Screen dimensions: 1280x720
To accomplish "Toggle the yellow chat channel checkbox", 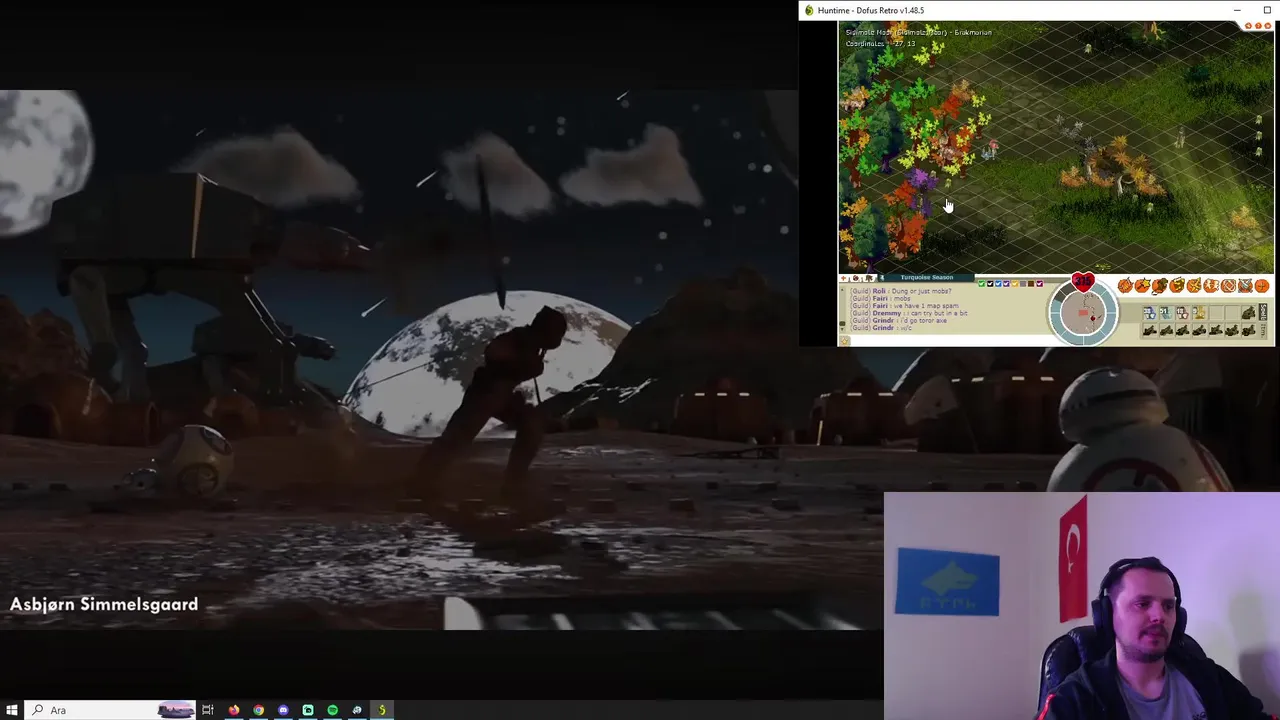I will (x=1015, y=284).
